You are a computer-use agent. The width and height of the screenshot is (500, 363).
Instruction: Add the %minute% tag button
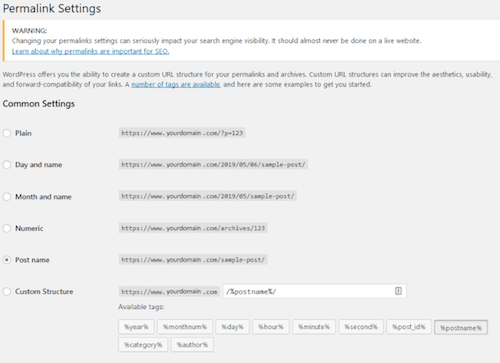coord(314,327)
